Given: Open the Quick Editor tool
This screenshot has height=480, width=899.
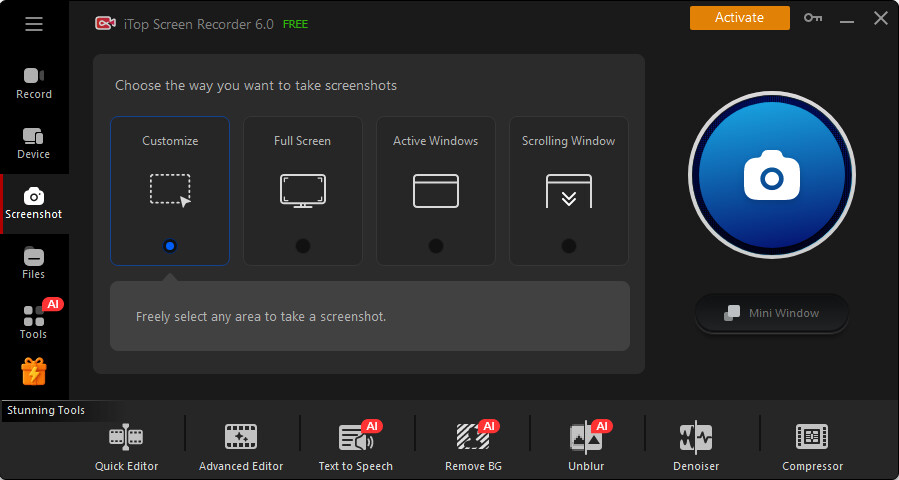Looking at the screenshot, I should coord(126,446).
